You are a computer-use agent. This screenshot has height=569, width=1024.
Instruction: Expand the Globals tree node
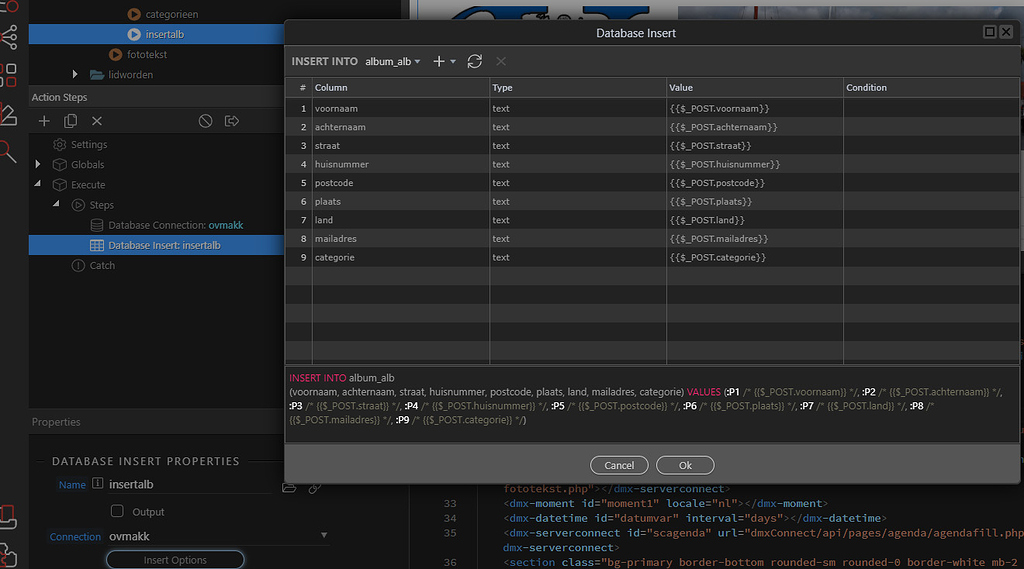(38, 164)
